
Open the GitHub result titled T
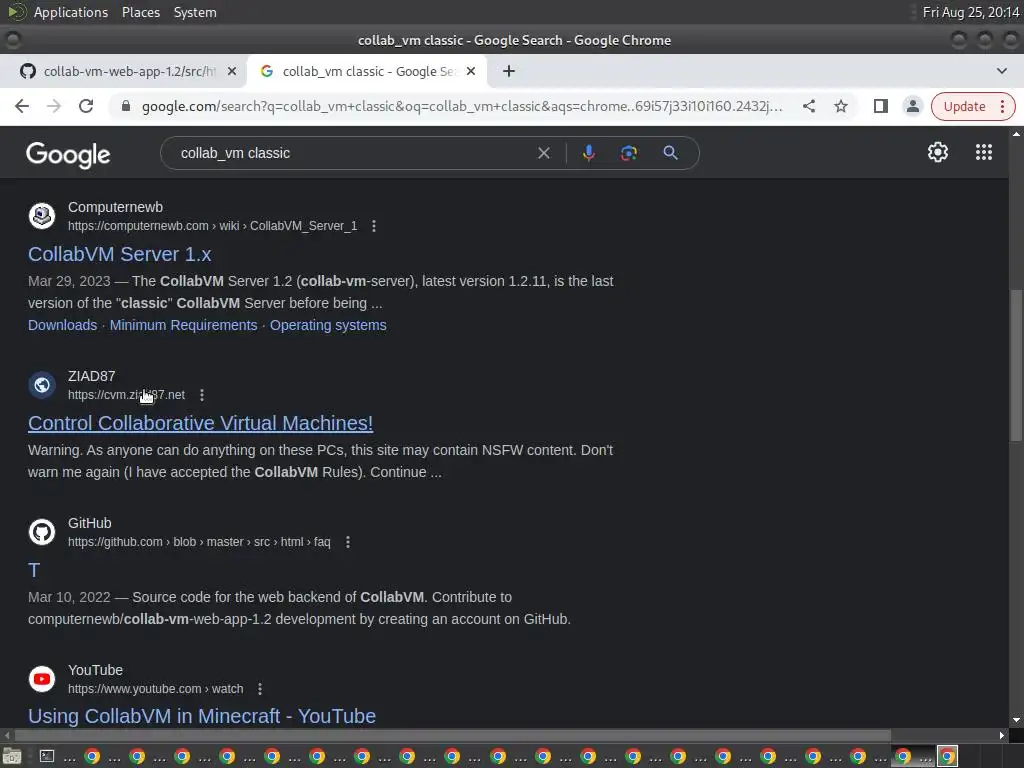tap(34, 570)
